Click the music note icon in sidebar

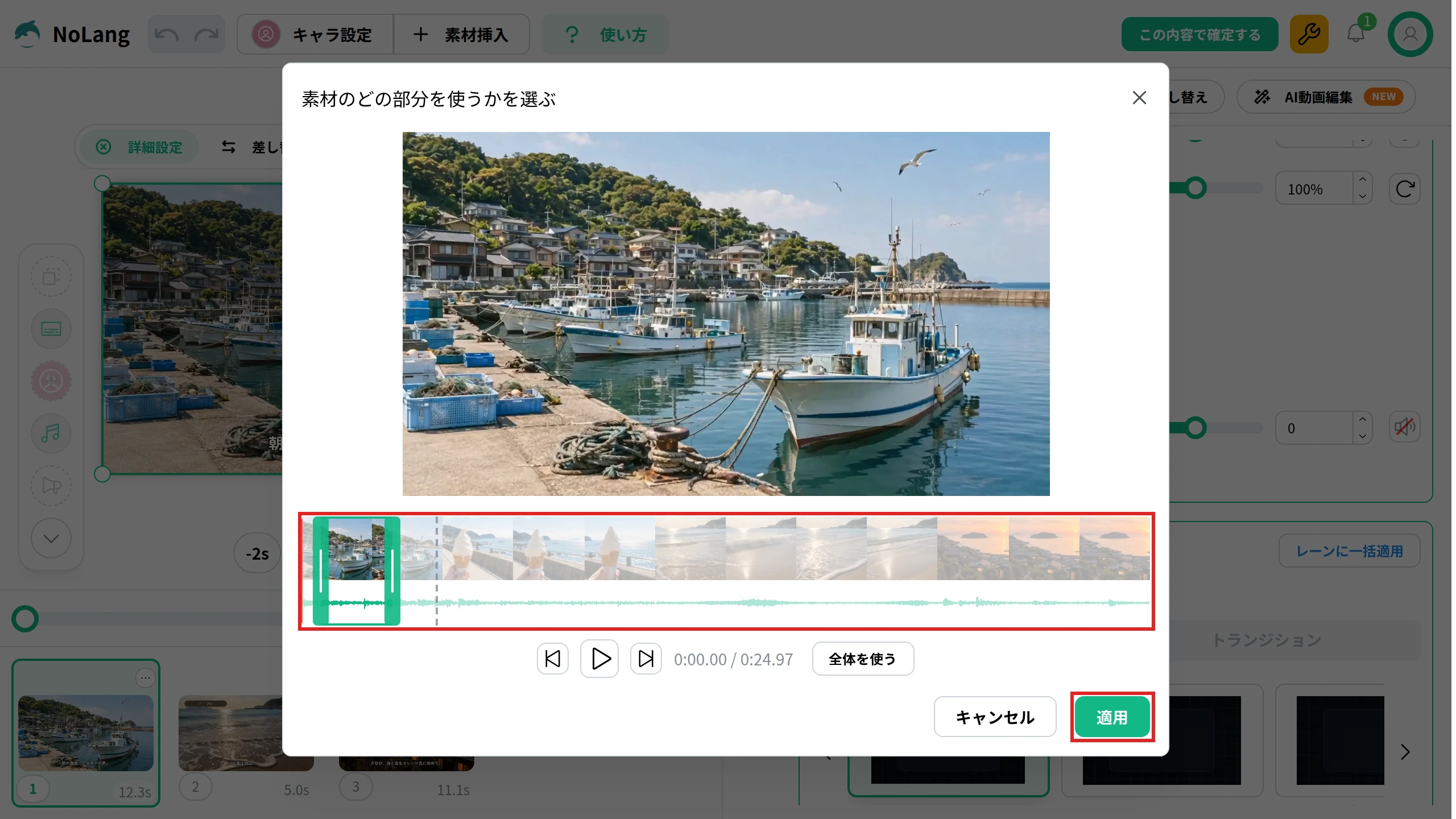(x=51, y=433)
